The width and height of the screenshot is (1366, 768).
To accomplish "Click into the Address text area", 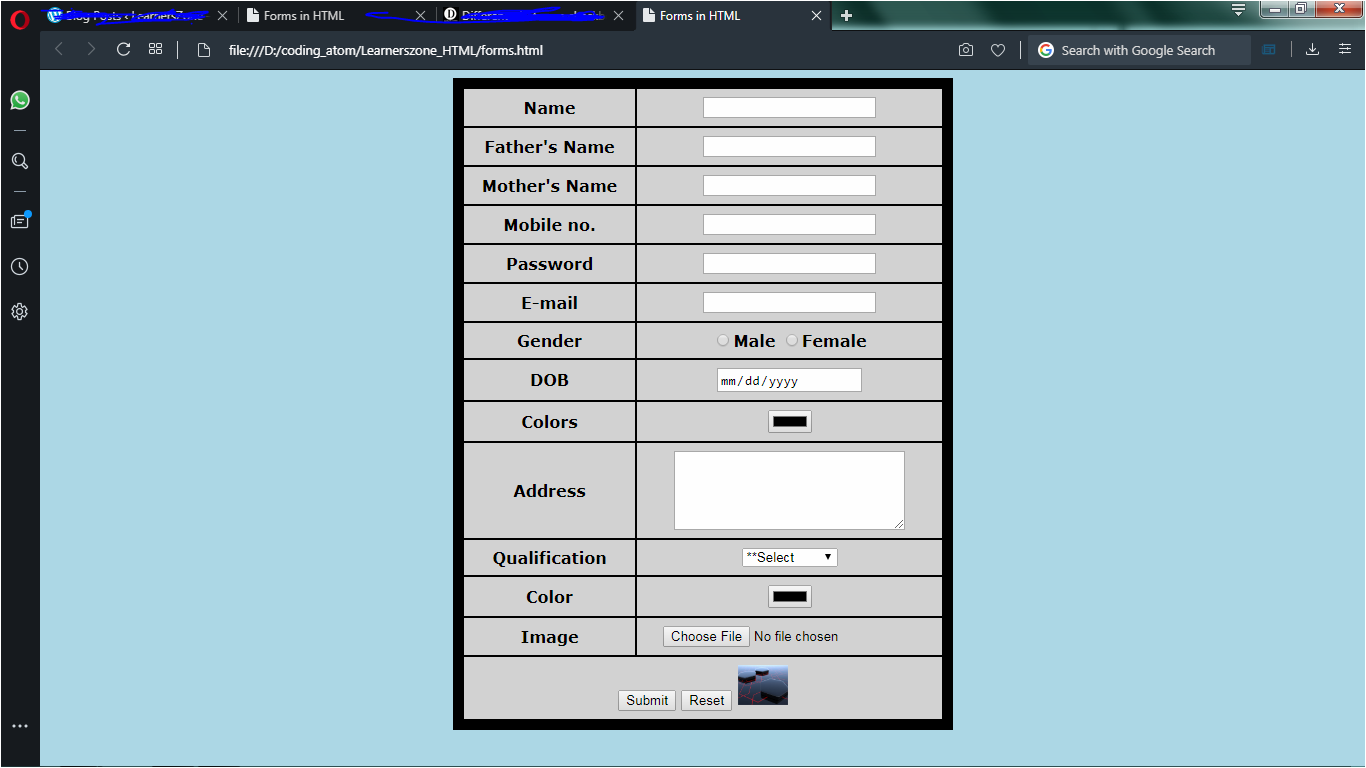I will [789, 490].
